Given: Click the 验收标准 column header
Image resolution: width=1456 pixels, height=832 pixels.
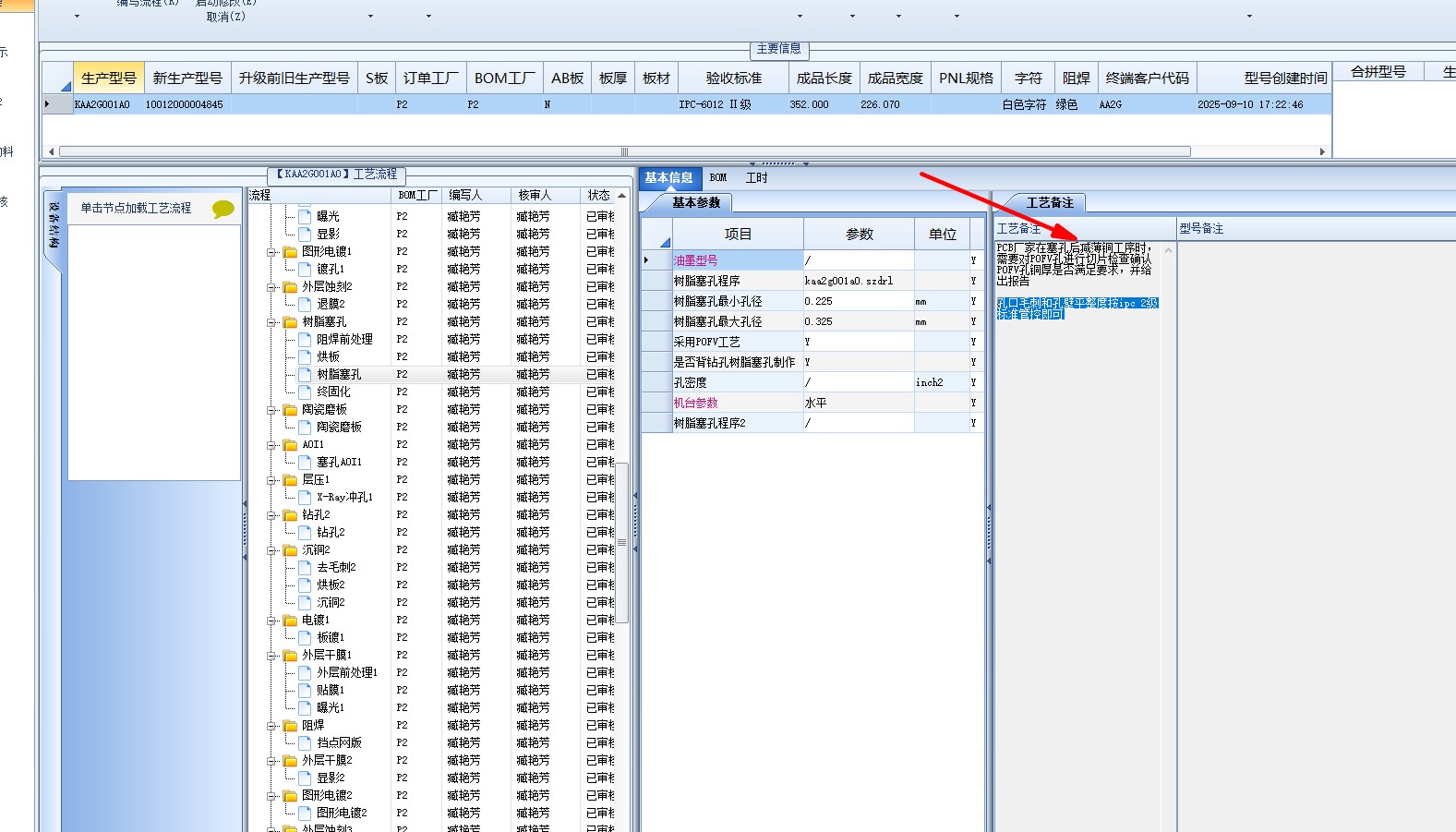Looking at the screenshot, I should [734, 78].
